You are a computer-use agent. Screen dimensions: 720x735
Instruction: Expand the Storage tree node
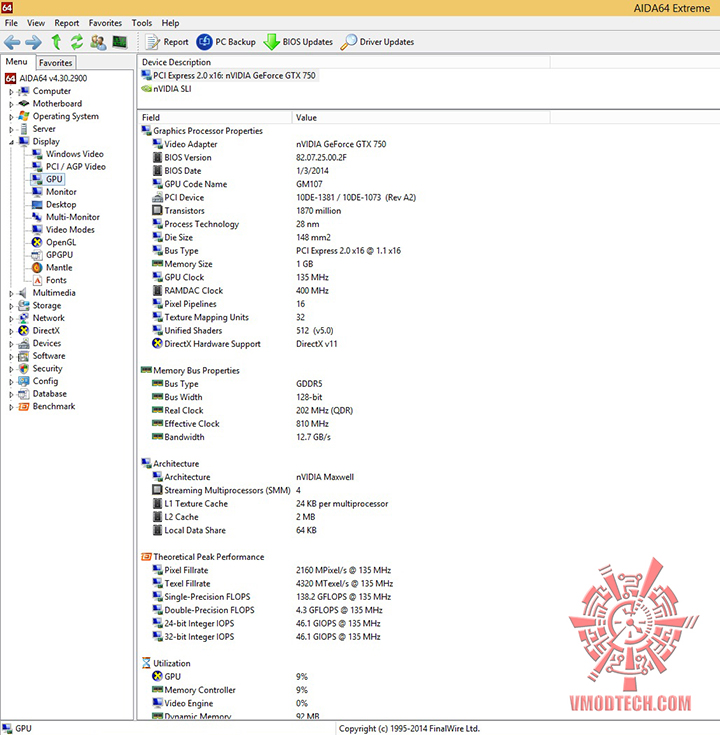pyautogui.click(x=11, y=307)
